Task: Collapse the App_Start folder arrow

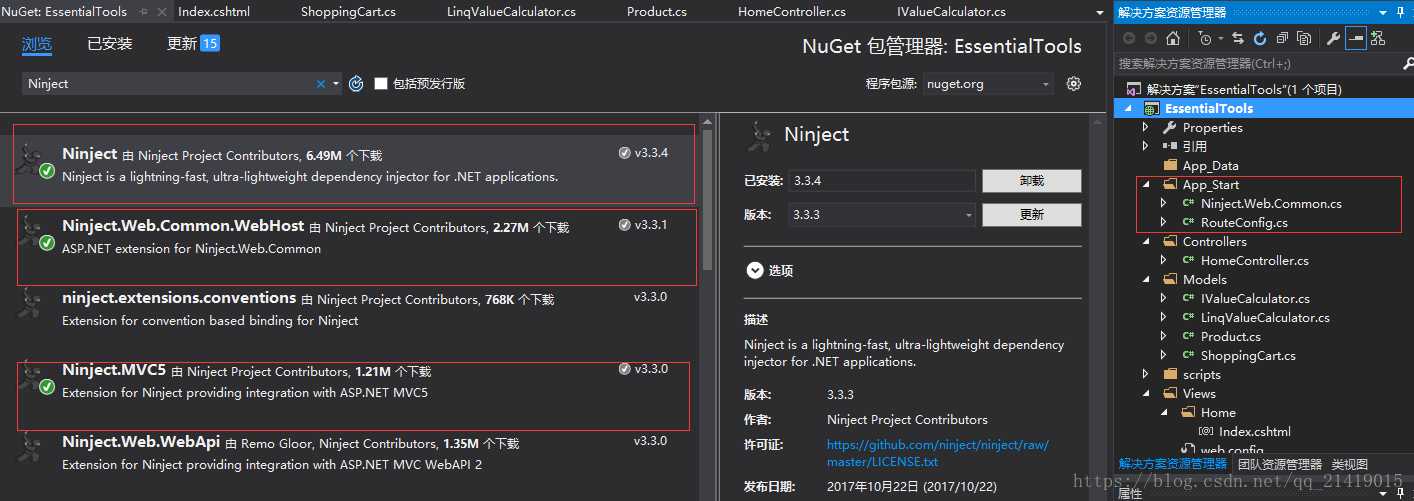Action: click(x=1147, y=184)
